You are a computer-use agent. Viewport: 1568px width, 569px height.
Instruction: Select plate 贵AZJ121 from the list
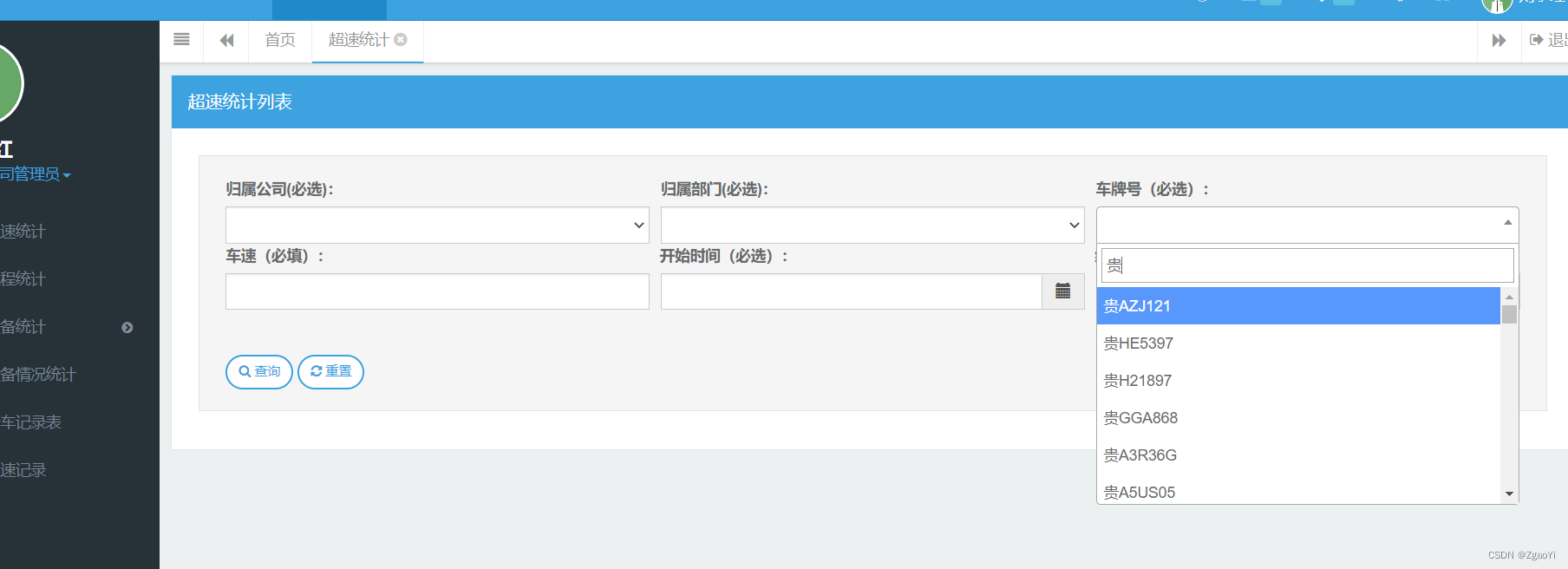[x=1298, y=306]
